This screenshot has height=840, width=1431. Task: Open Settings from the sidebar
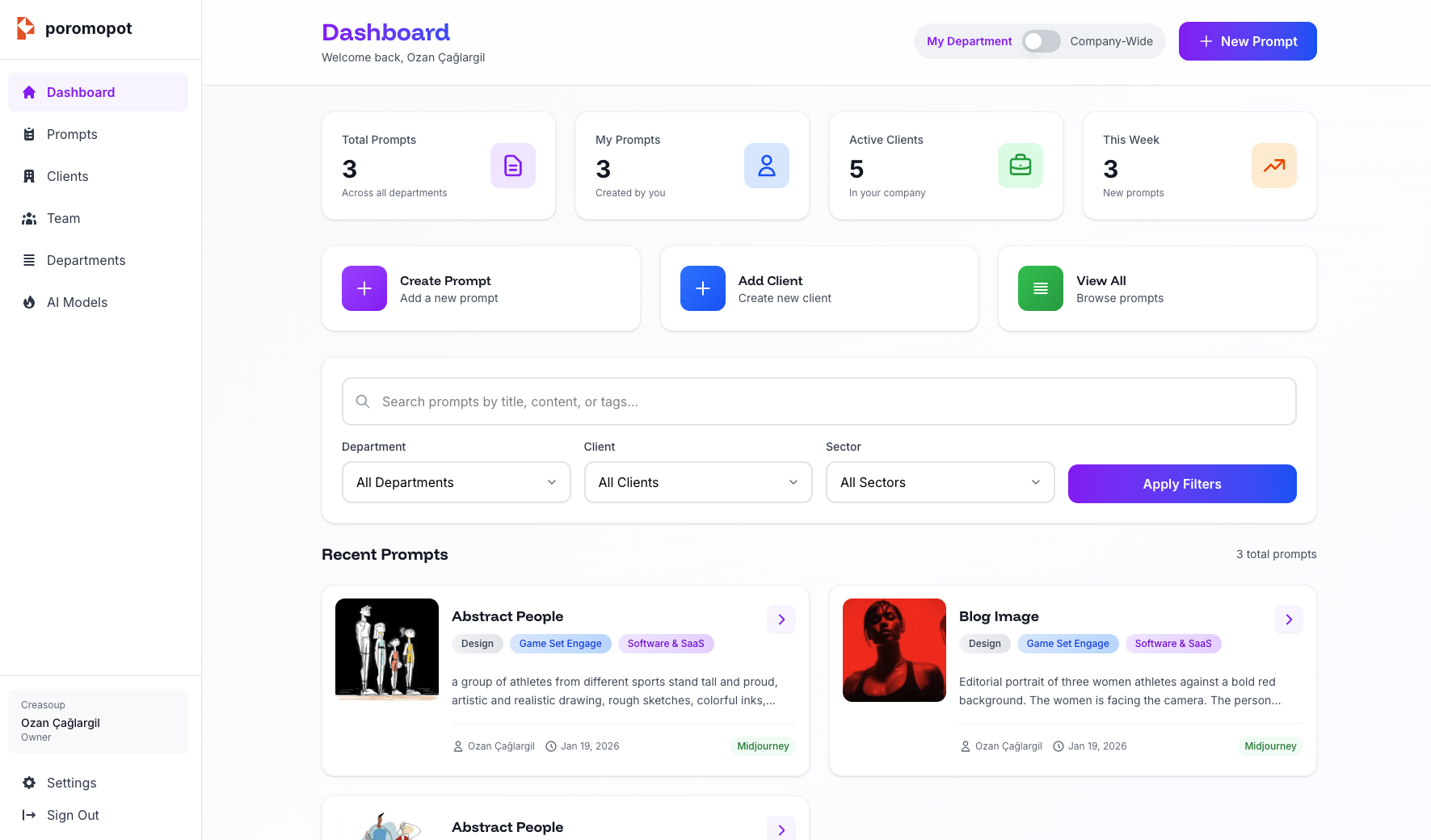pos(70,783)
